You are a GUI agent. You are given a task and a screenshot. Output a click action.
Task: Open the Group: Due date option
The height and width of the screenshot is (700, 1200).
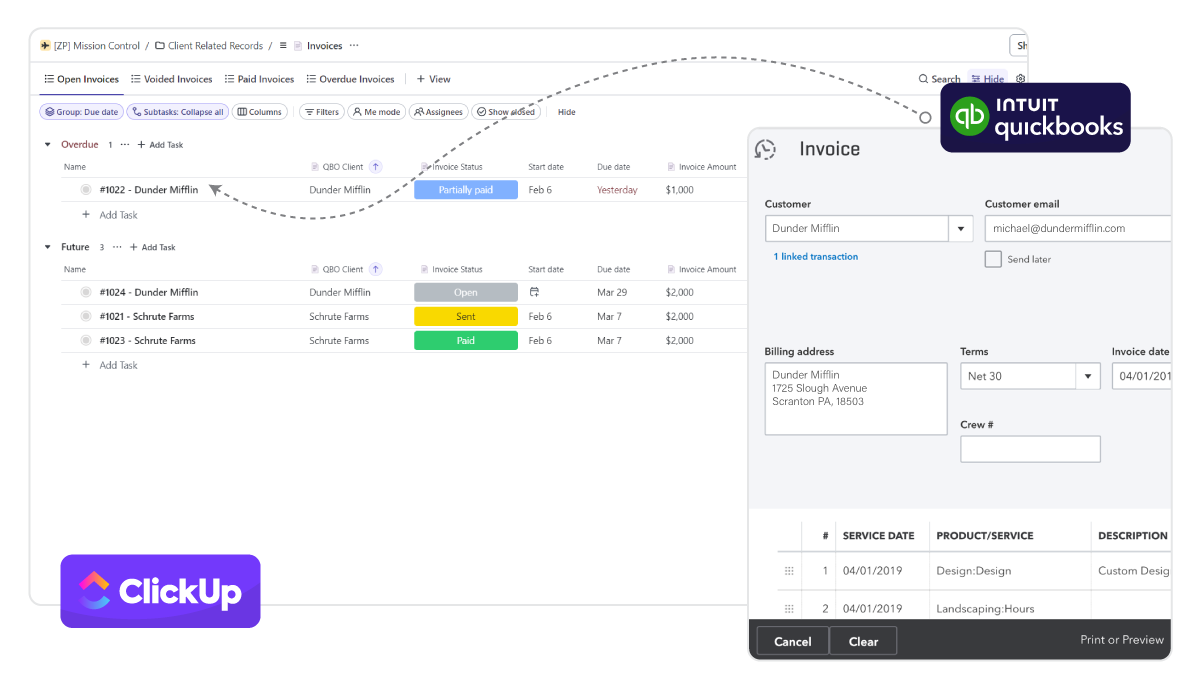click(x=80, y=111)
